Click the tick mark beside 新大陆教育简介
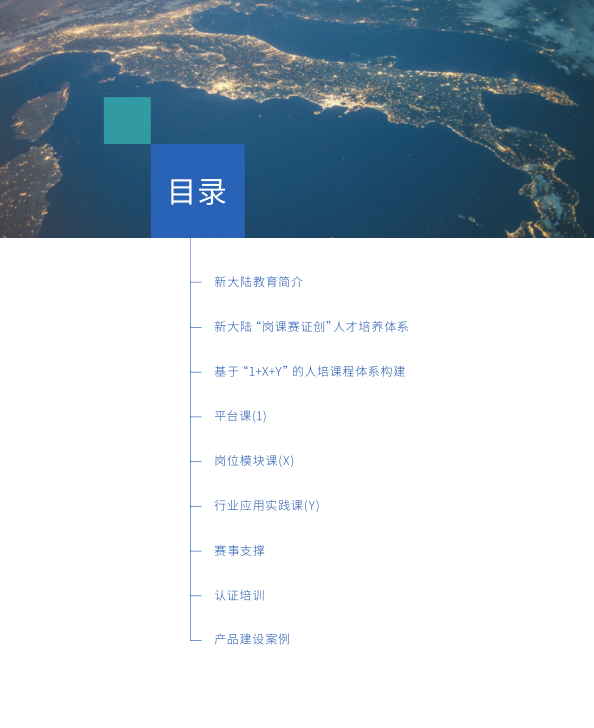This screenshot has width=594, height=728. click(x=196, y=282)
